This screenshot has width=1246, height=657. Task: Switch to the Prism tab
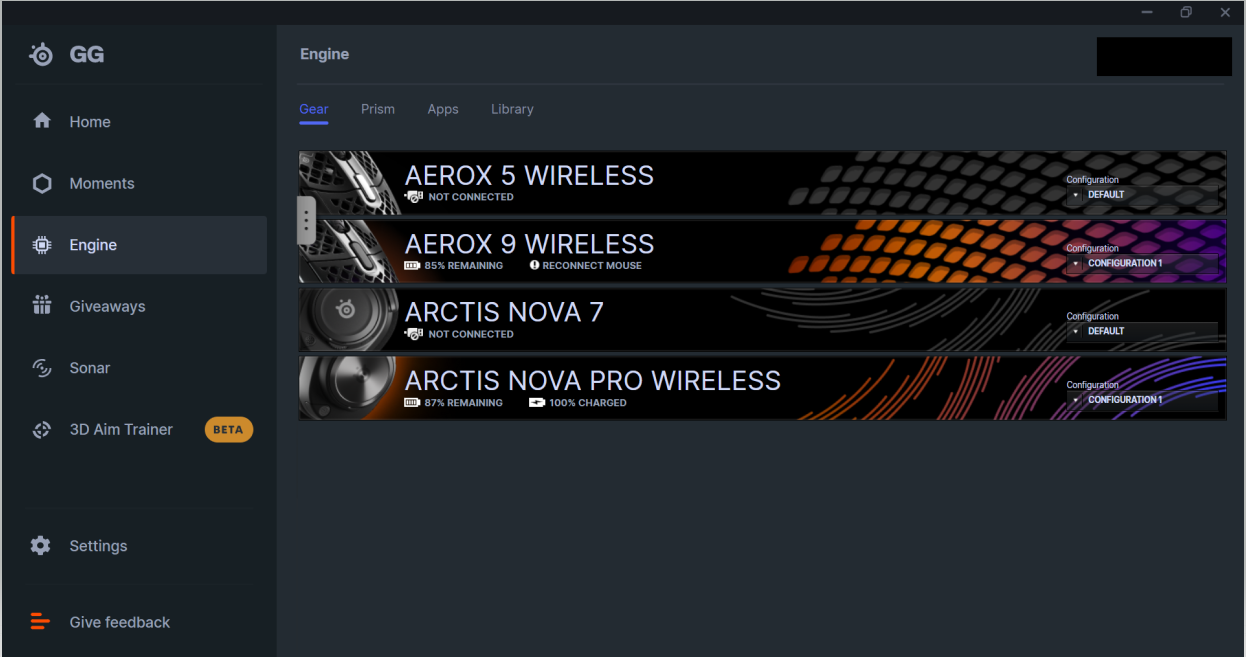click(x=378, y=109)
